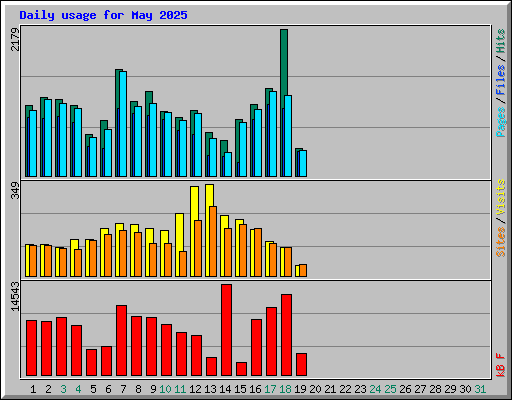
Task: Click the day 27 label on x-axis
Action: pos(420,389)
